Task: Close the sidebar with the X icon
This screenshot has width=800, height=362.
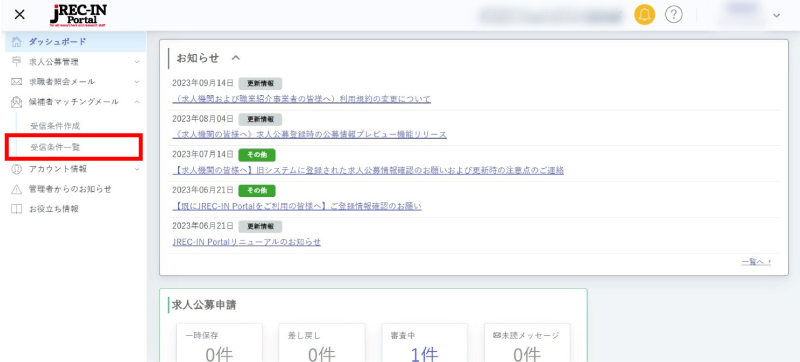Action: pyautogui.click(x=19, y=15)
